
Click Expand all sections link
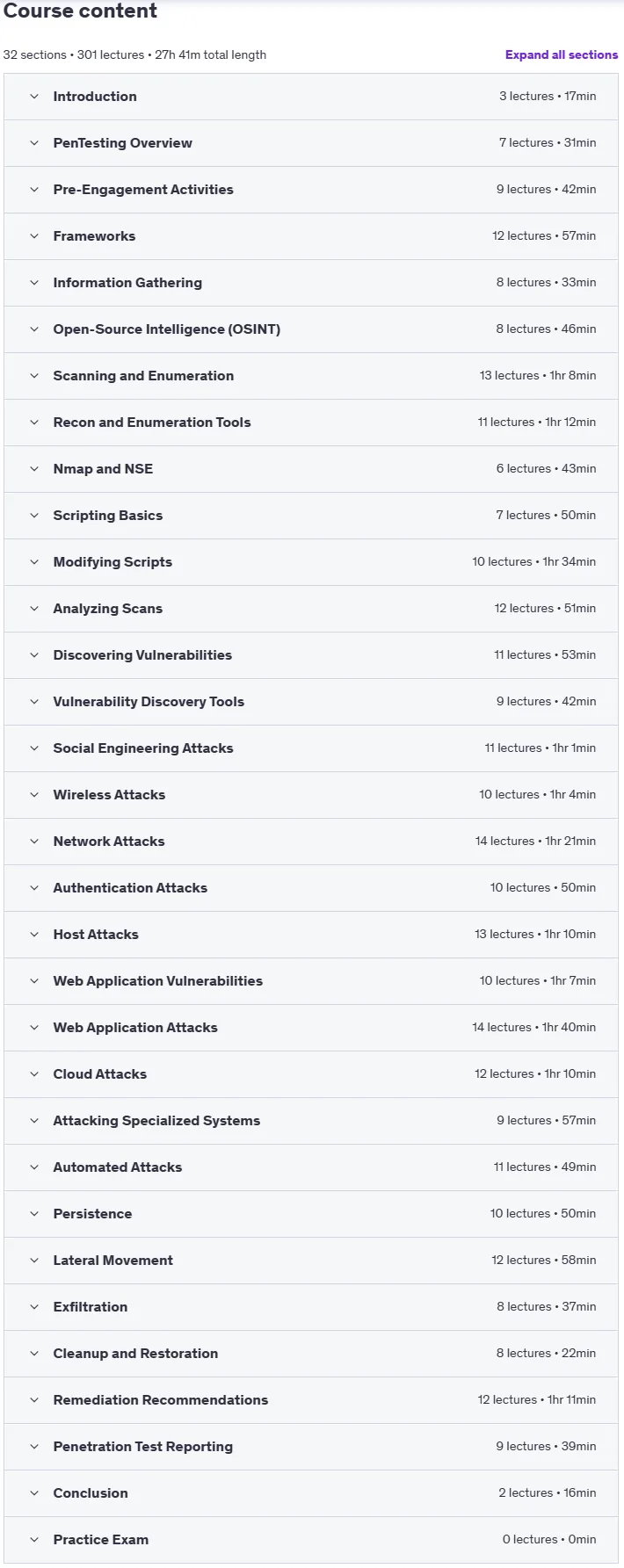pos(562,54)
